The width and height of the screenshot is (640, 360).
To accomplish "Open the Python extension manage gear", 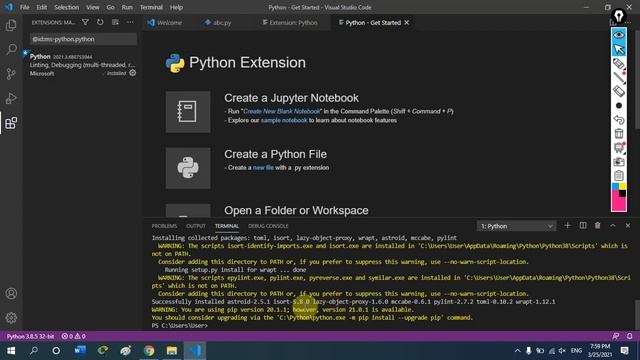I will point(133,73).
